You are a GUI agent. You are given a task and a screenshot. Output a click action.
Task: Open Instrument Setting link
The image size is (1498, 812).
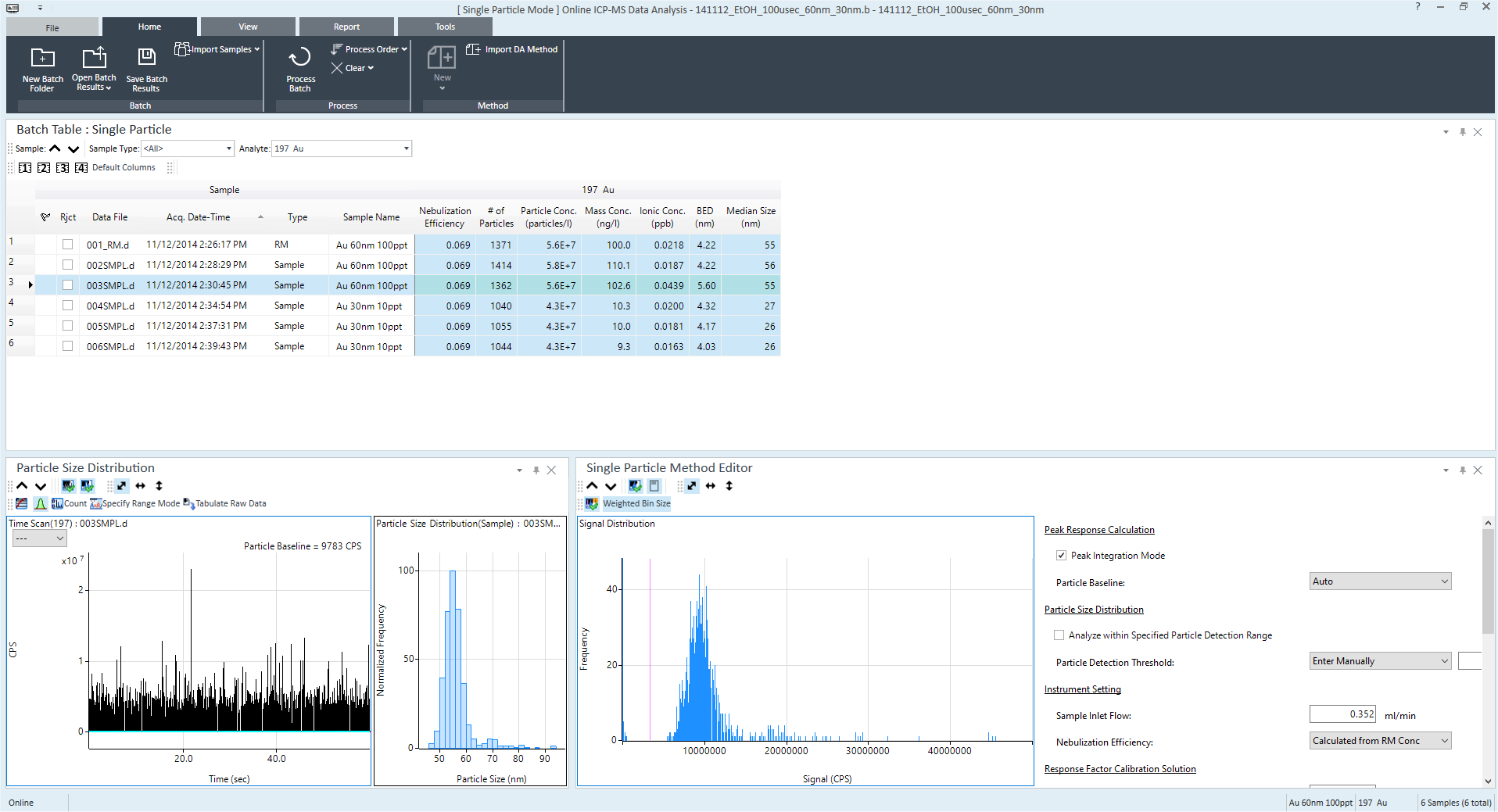pyautogui.click(x=1083, y=689)
